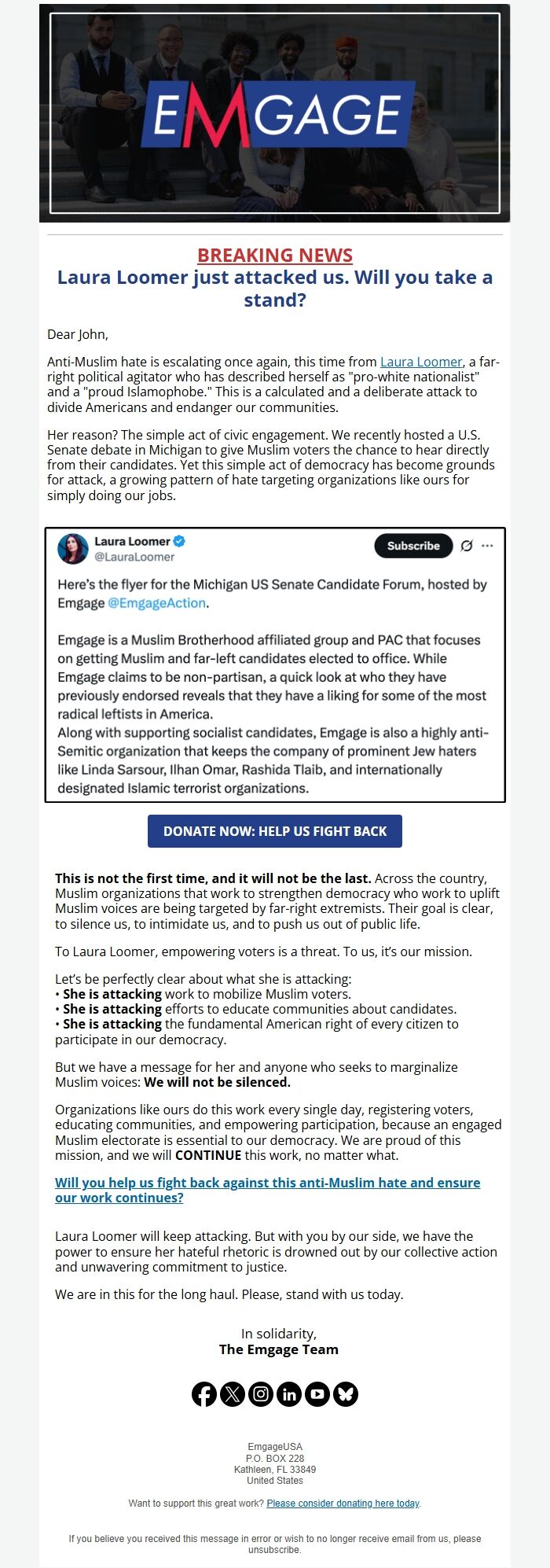The height and width of the screenshot is (1568, 550).
Task: Open the Facebook social icon
Action: [204, 1394]
